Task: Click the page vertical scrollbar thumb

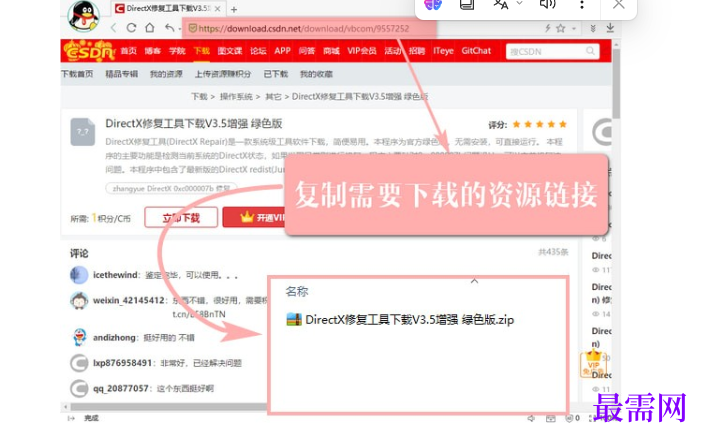Action: point(616,83)
